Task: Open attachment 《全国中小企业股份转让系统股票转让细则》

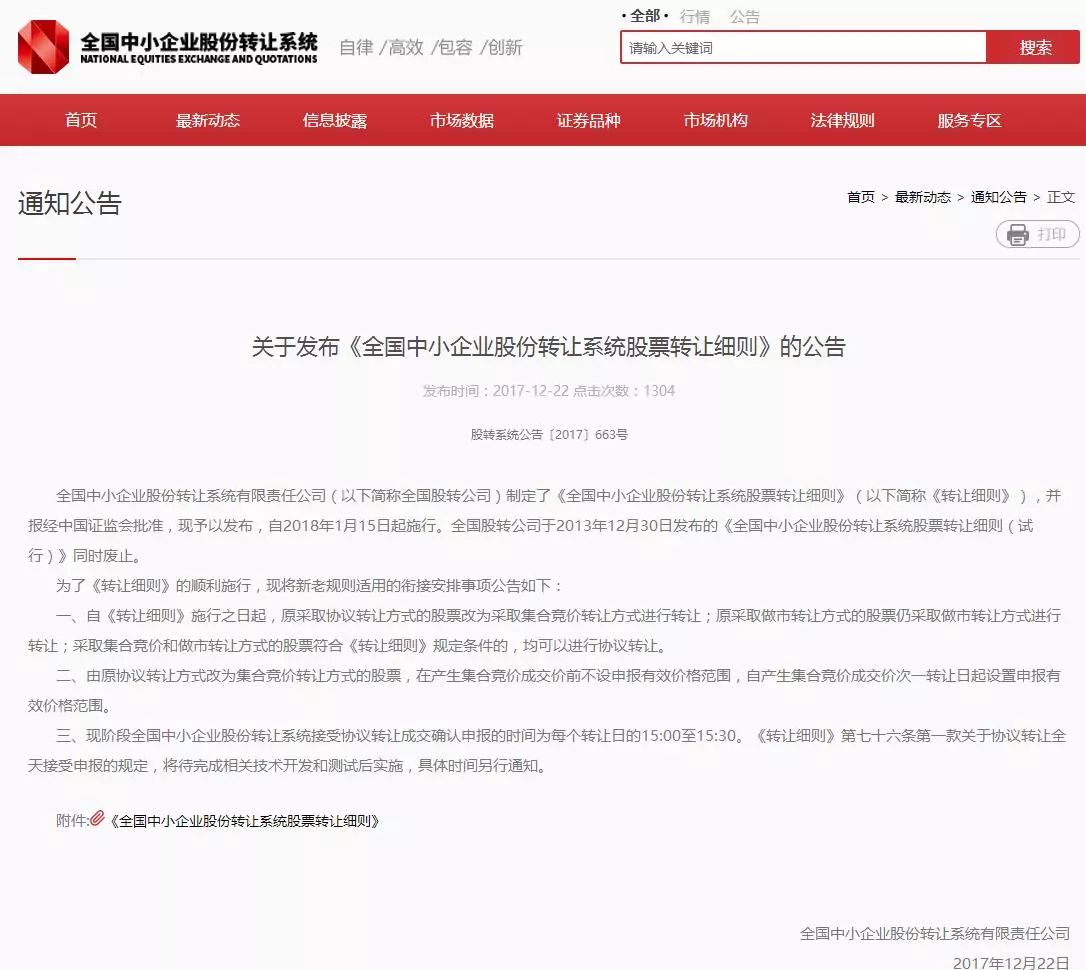Action: tap(244, 821)
